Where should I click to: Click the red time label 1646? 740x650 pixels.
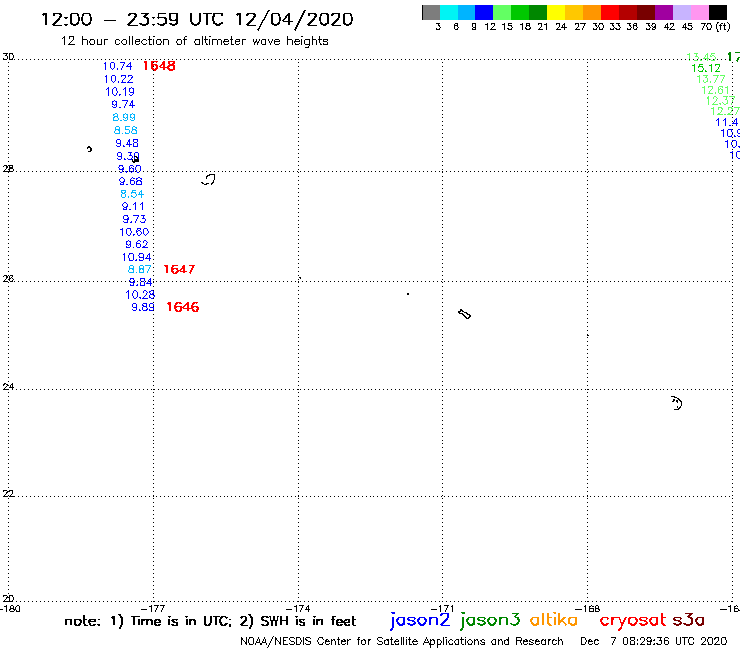(183, 307)
